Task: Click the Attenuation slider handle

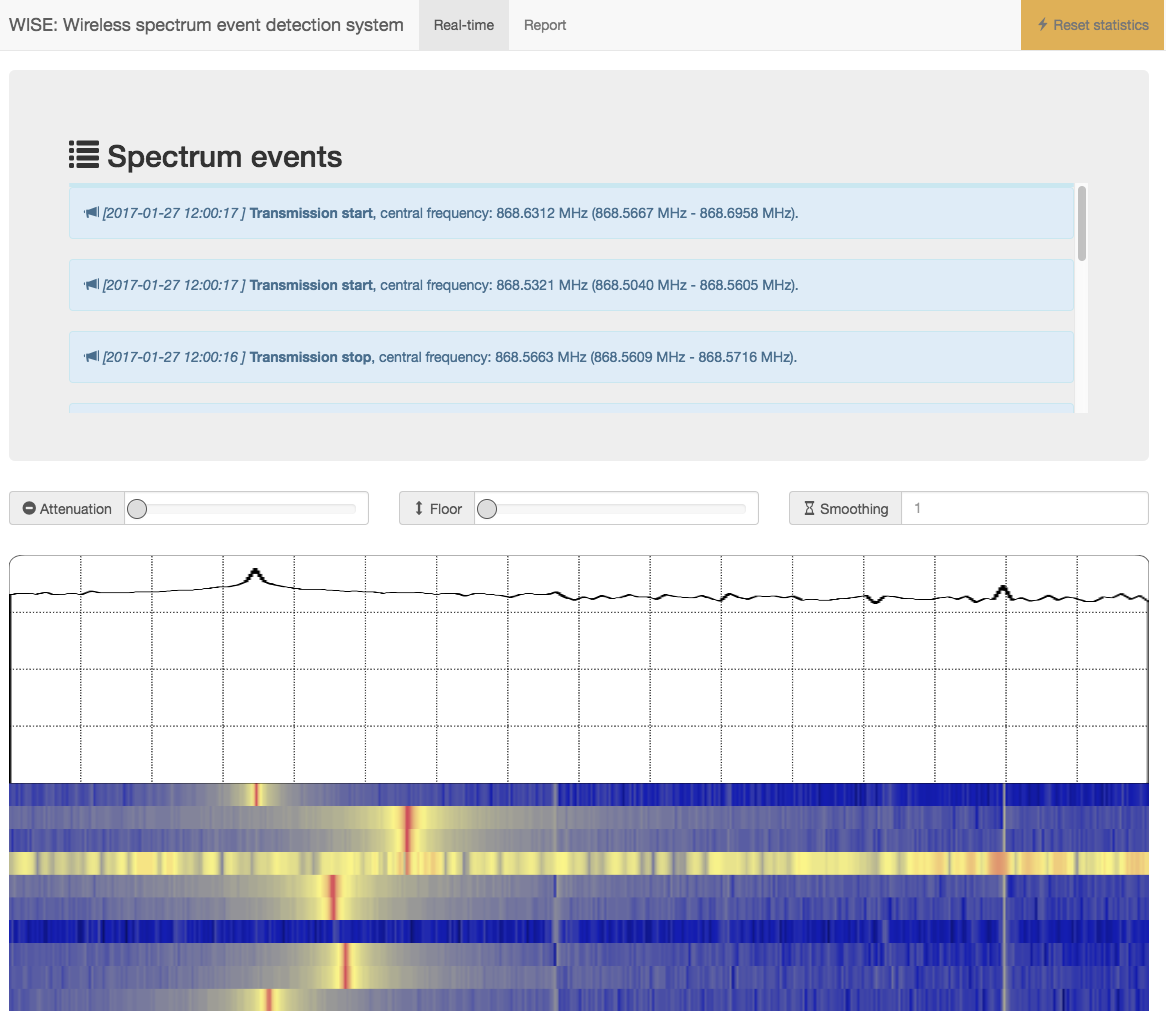Action: pos(138,509)
